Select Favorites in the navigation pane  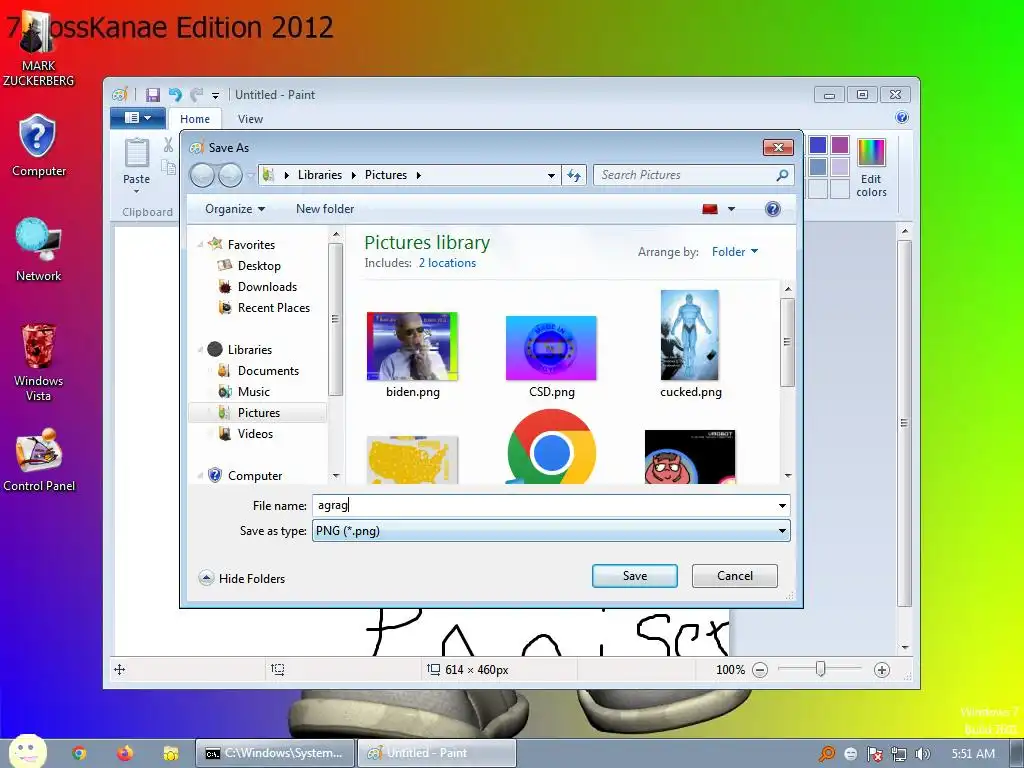pyautogui.click(x=251, y=244)
